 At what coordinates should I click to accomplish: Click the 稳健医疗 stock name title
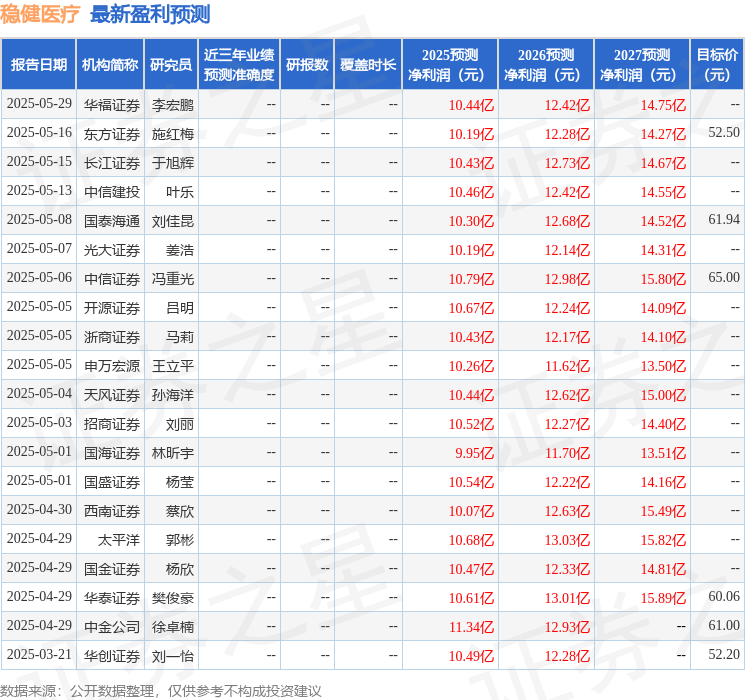click(40, 14)
